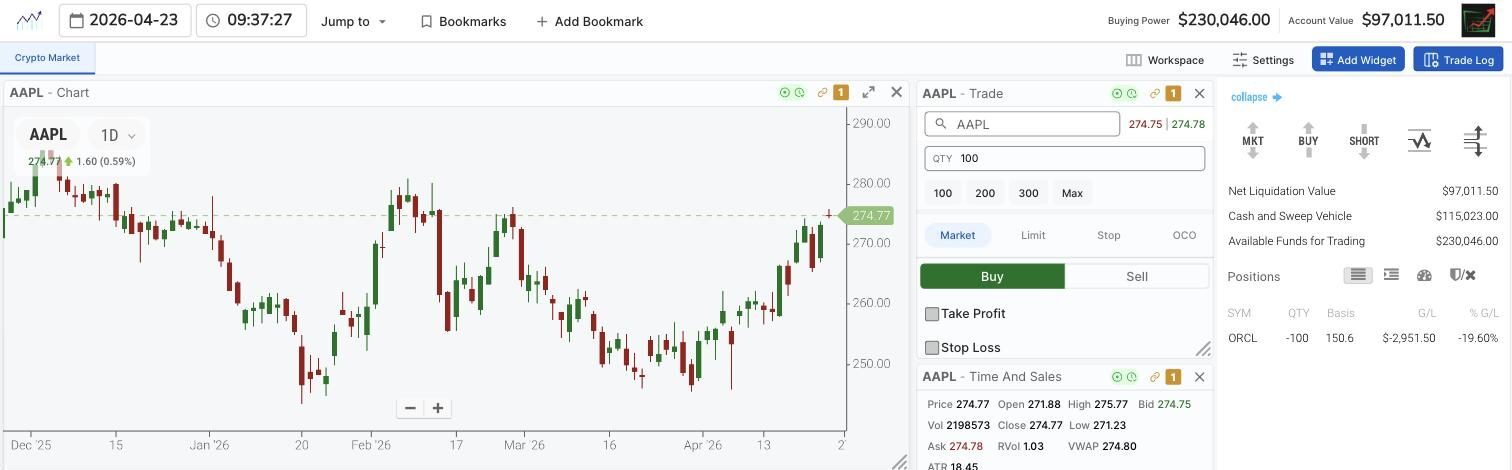
Task: Click the QTY input field
Action: [x=1064, y=158]
